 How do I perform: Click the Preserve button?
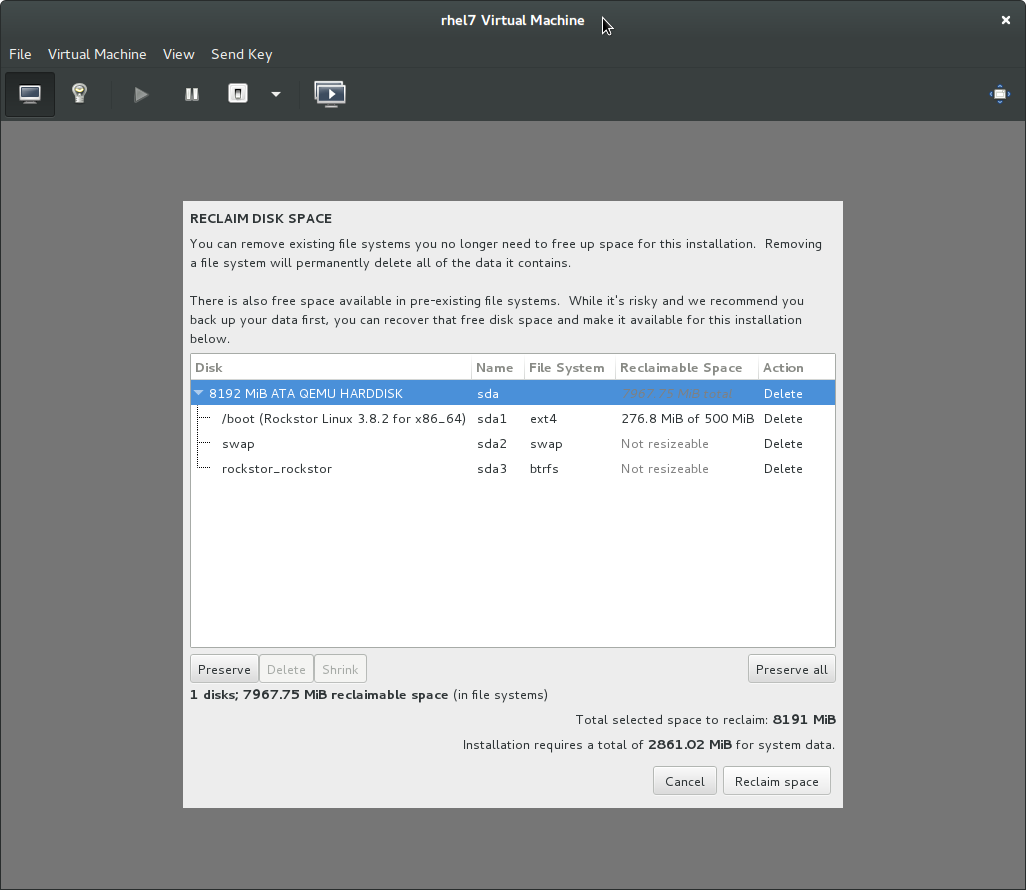tap(224, 669)
